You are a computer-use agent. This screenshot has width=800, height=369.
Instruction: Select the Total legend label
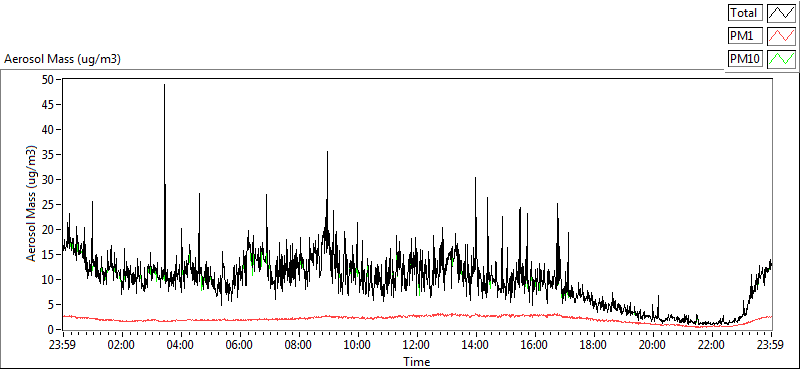[x=745, y=12]
